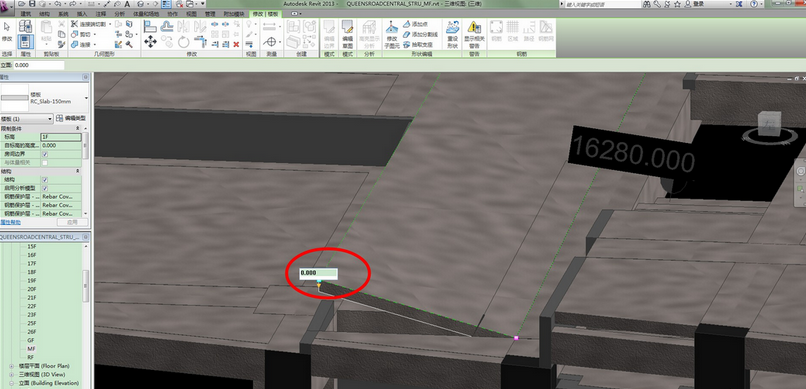This screenshot has width=806, height=389.
Task: Click the Properties help link
Action: click(10, 223)
